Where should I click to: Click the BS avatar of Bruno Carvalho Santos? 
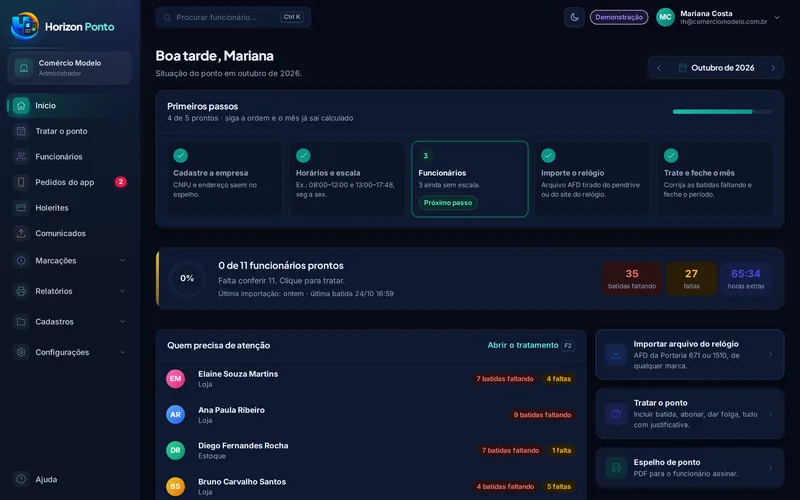pyautogui.click(x=176, y=487)
